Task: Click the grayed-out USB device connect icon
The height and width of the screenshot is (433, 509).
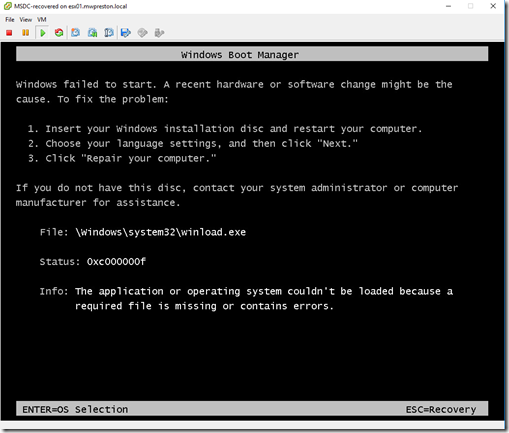Action: click(159, 33)
